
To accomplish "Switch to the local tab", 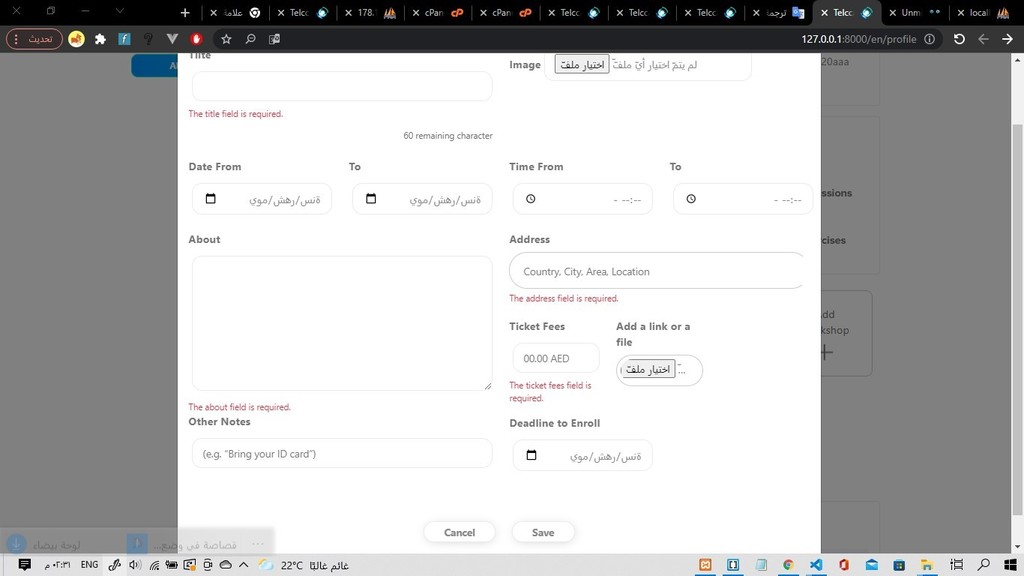I will pos(984,12).
